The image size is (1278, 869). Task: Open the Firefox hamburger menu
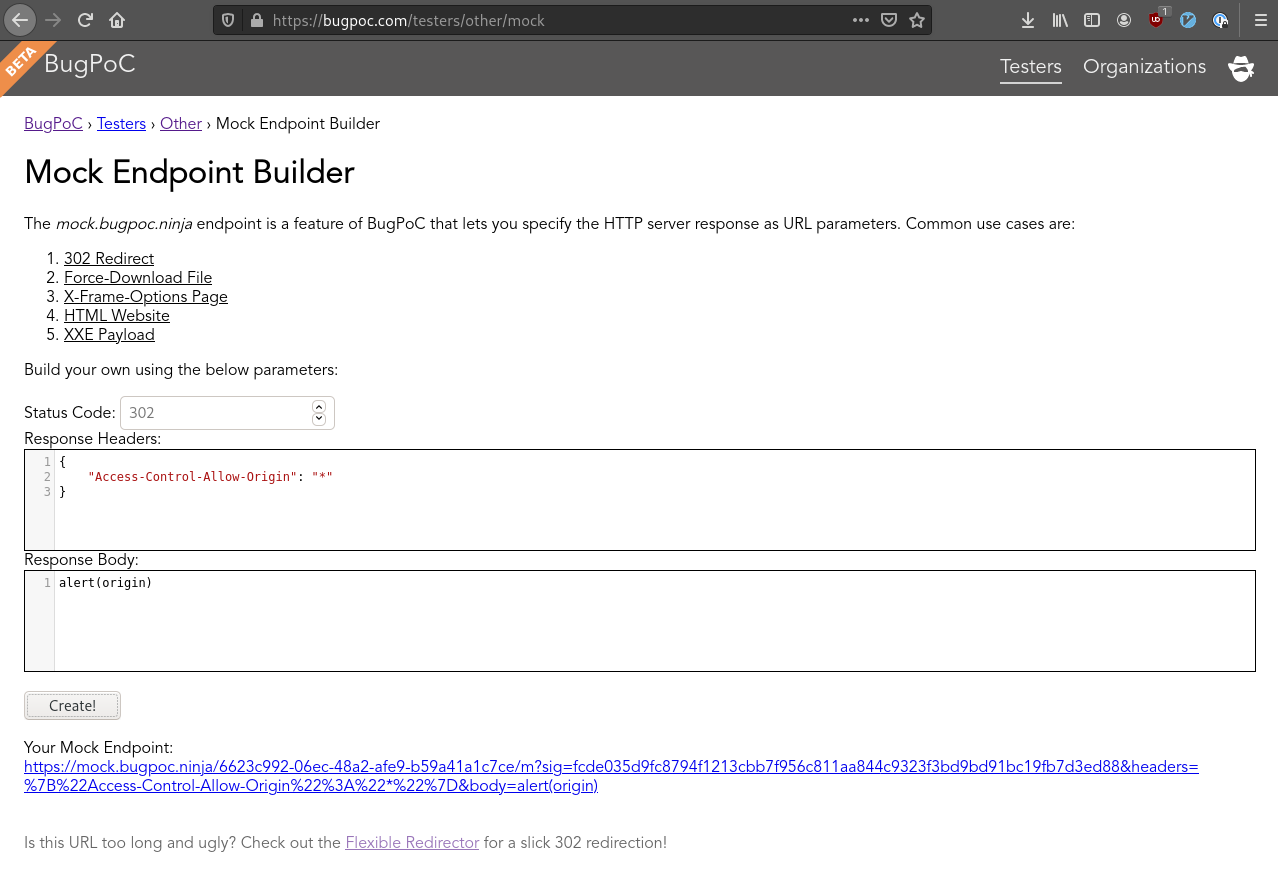(x=1260, y=20)
